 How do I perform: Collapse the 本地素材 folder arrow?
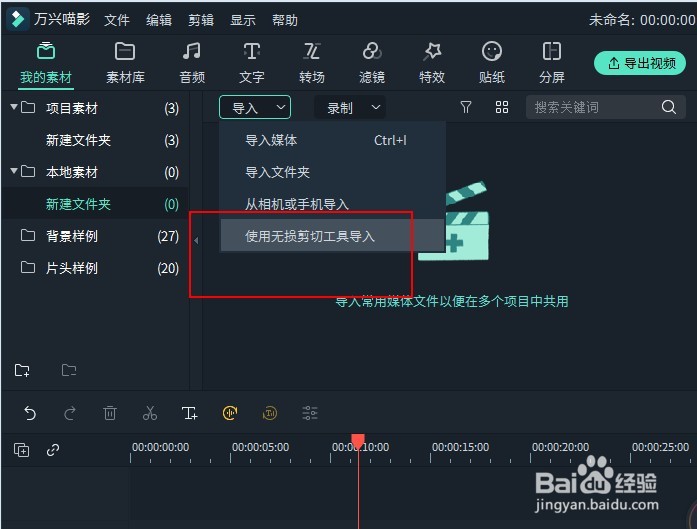(x=14, y=171)
